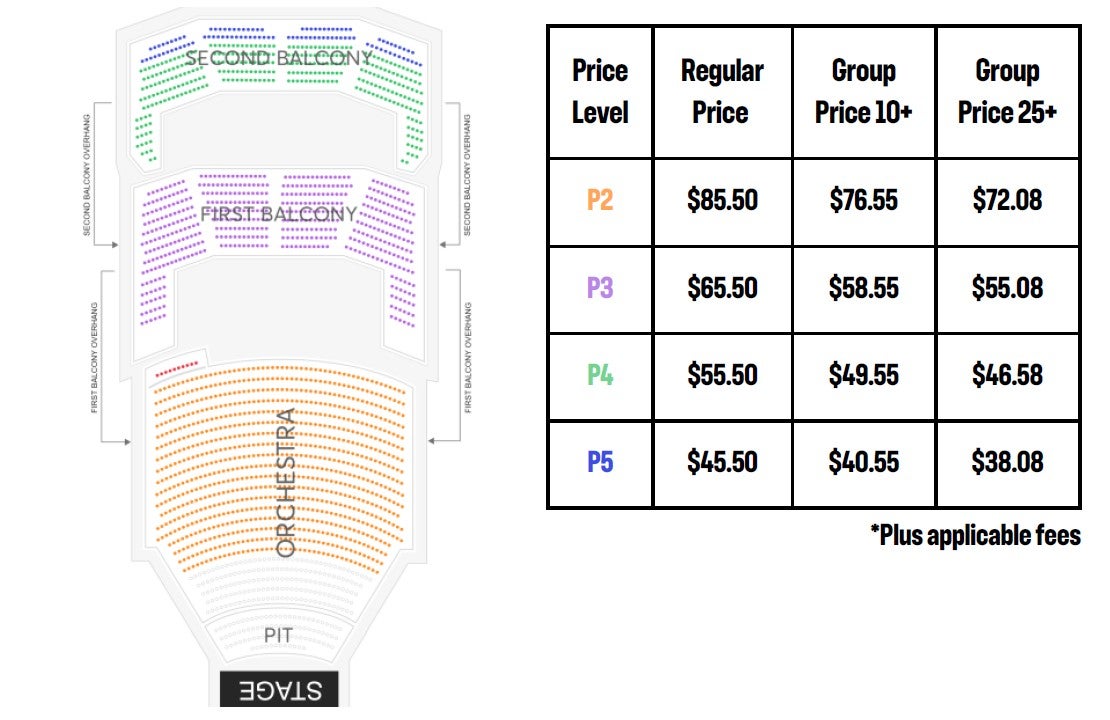Click the orange P2 price level
Image resolution: width=1110 pixels, height=720 pixels.
click(x=600, y=200)
